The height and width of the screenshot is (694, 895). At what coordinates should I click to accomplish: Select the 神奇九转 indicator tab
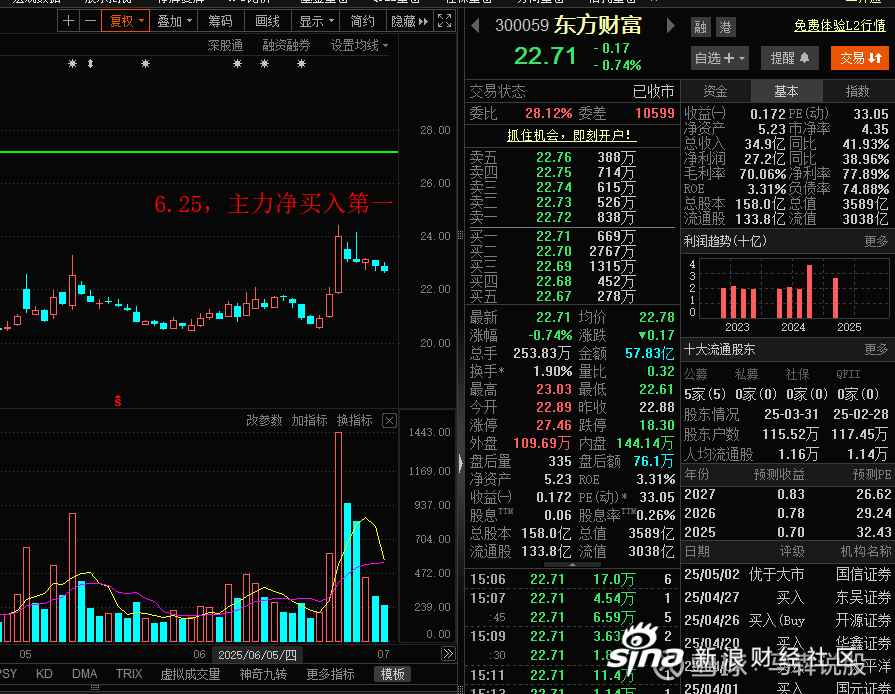click(x=263, y=674)
